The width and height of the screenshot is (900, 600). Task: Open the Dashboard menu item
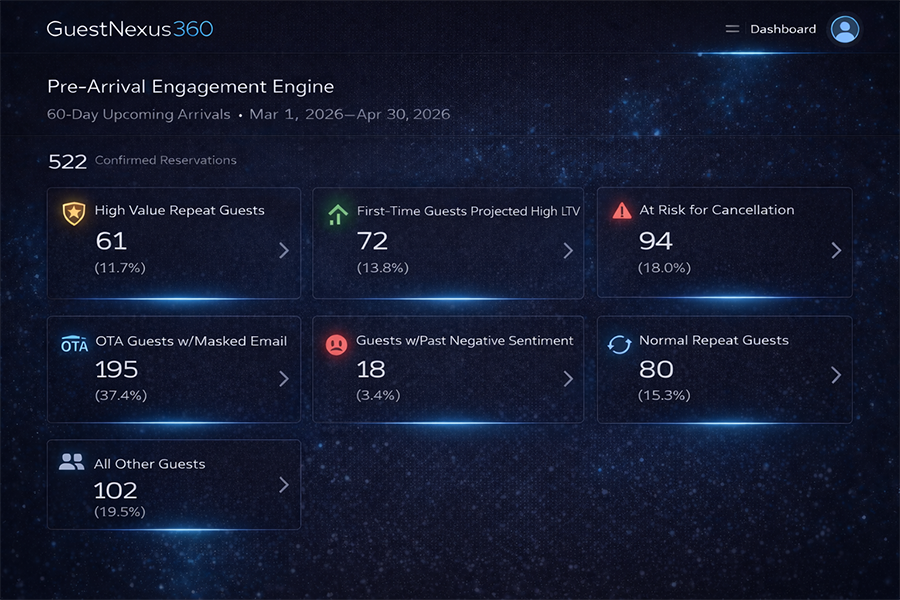click(782, 29)
